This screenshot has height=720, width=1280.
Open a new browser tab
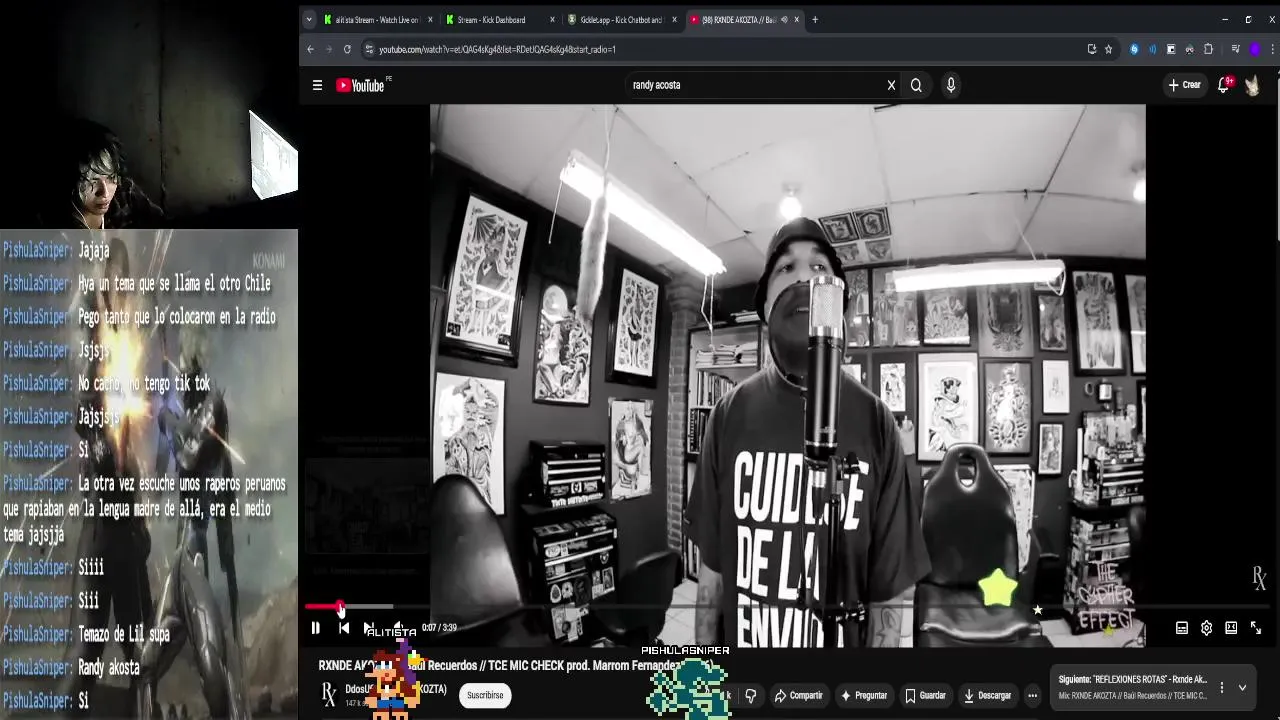point(814,19)
